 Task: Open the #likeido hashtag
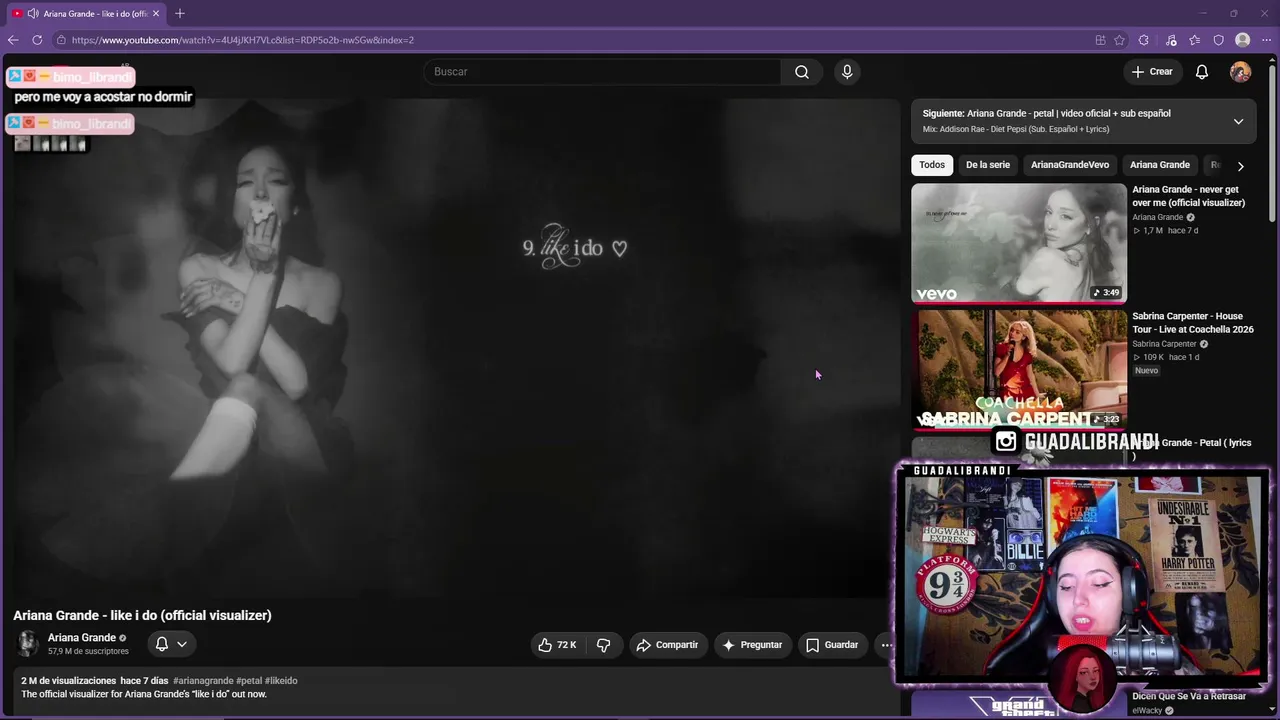[281, 681]
